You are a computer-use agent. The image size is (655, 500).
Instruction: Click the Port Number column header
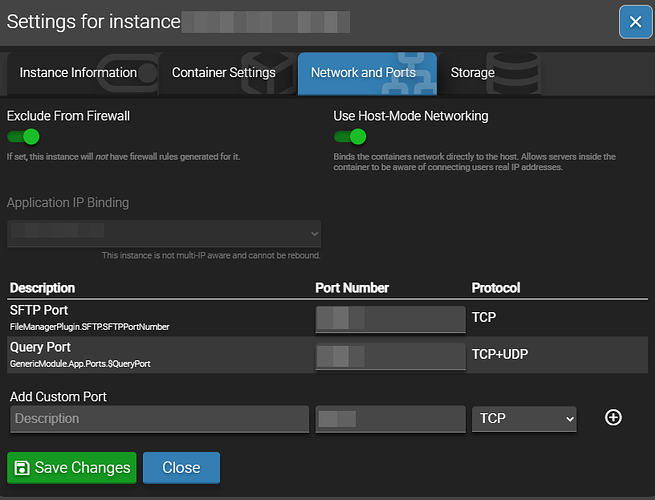coord(352,288)
